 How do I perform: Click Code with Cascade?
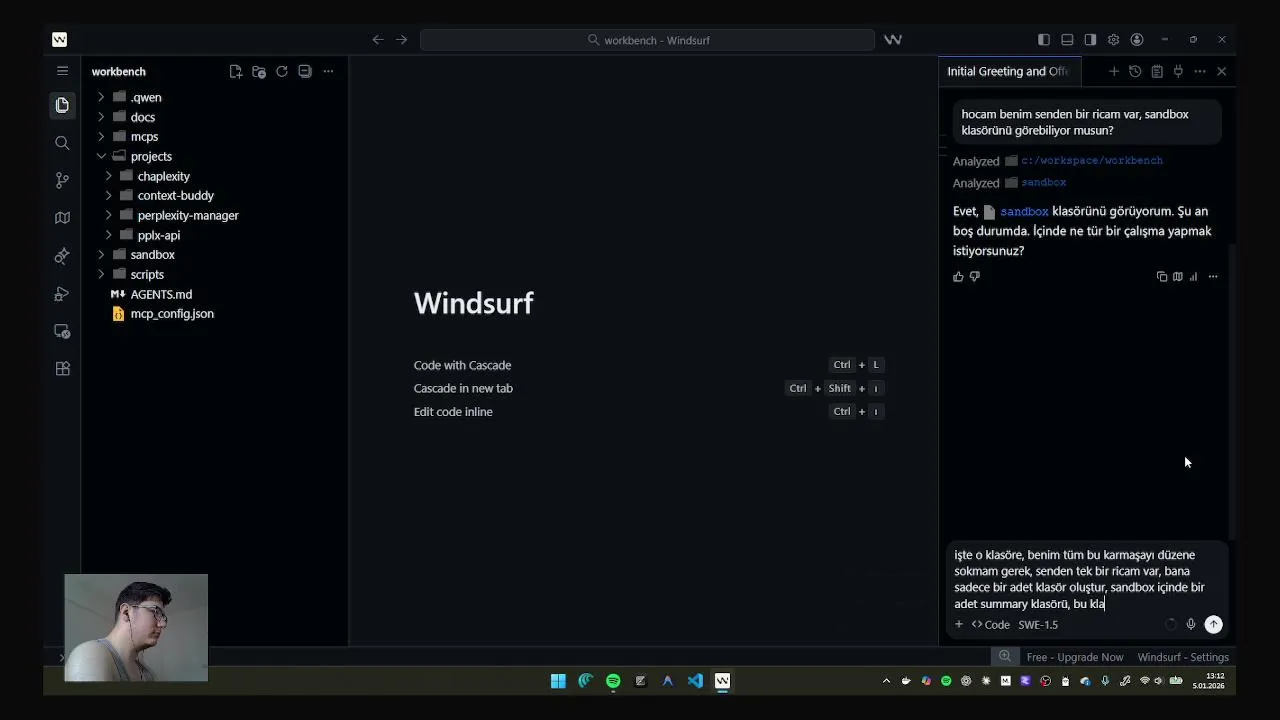462,365
